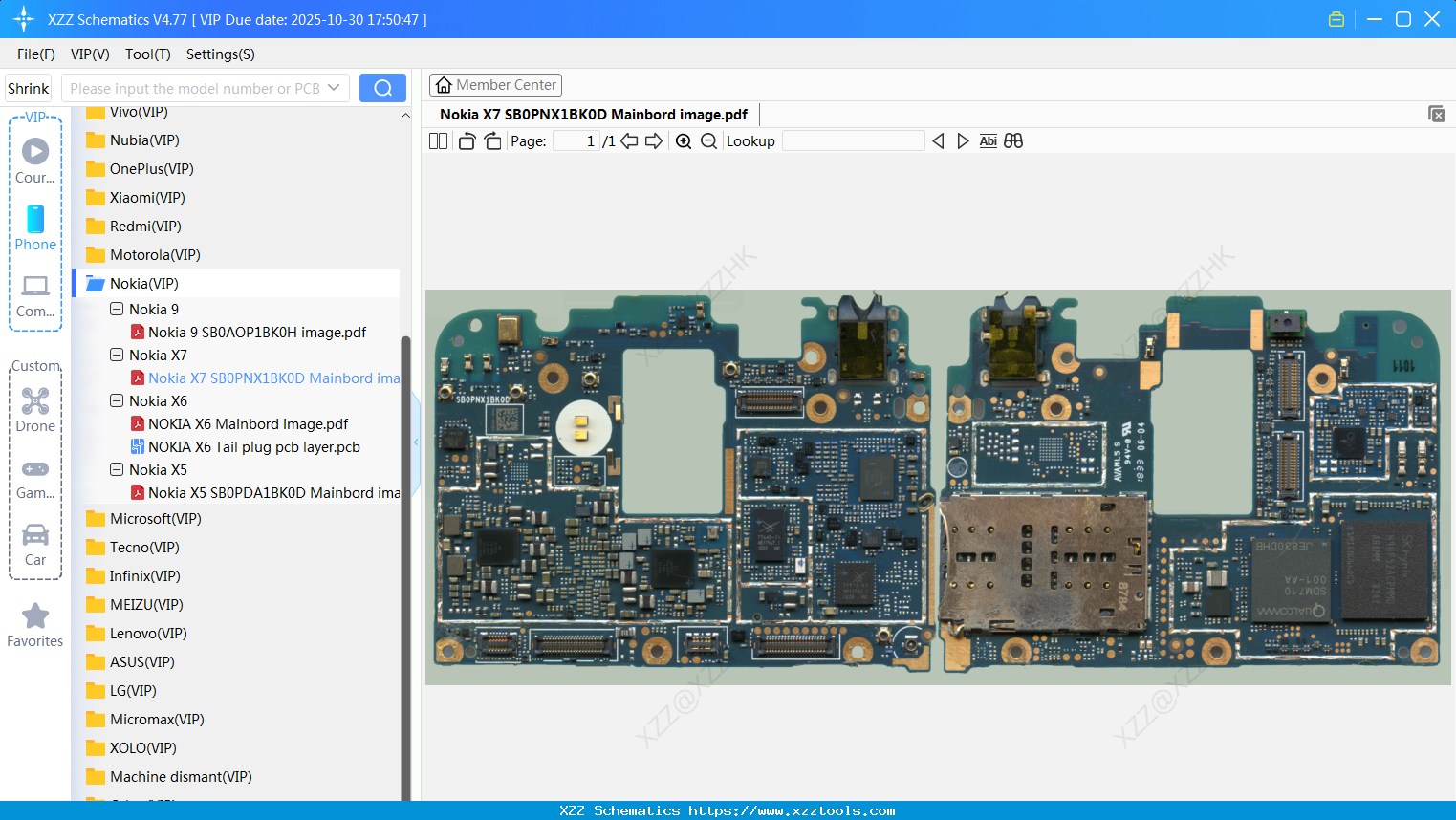Rotate the schematic clockwise
This screenshot has width=1456, height=820.
[x=492, y=140]
